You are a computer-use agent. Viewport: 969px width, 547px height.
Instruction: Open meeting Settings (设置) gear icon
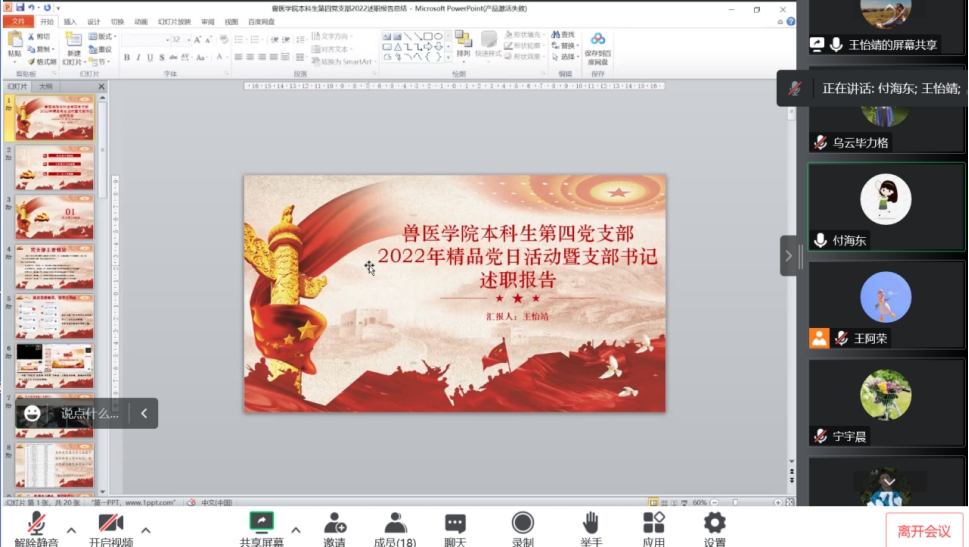point(714,523)
